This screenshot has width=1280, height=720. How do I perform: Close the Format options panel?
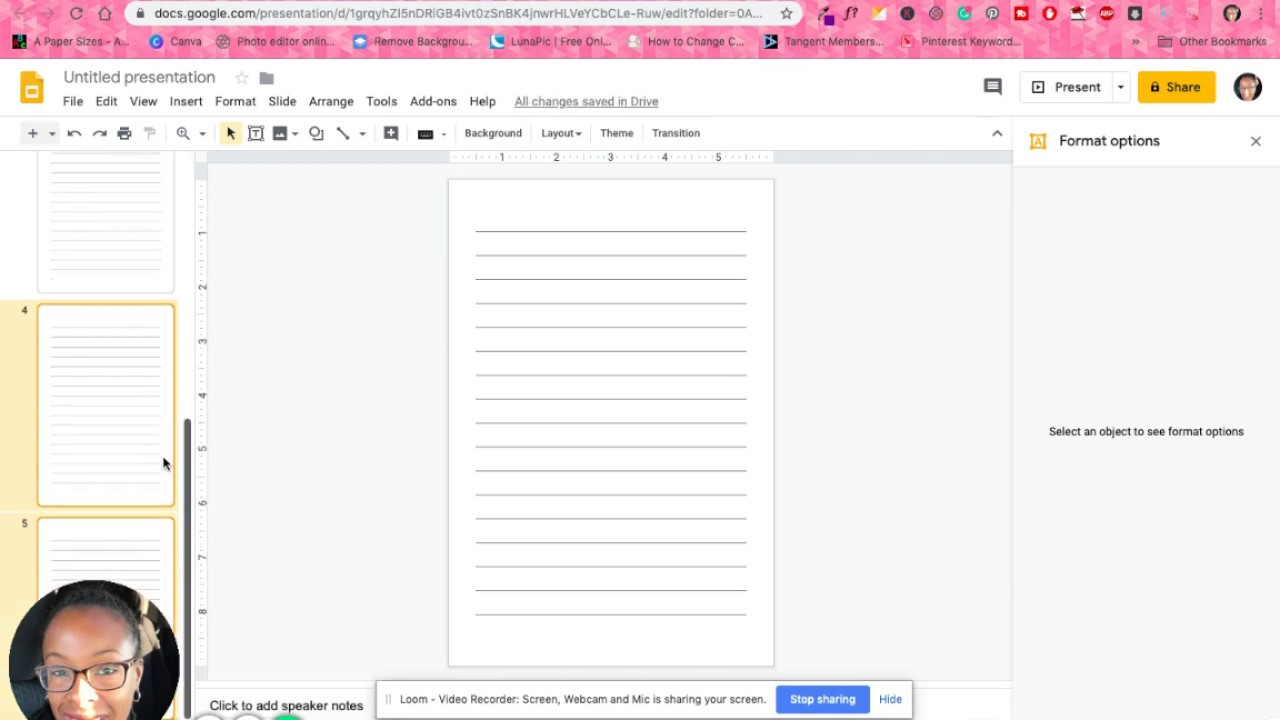pyautogui.click(x=1256, y=141)
